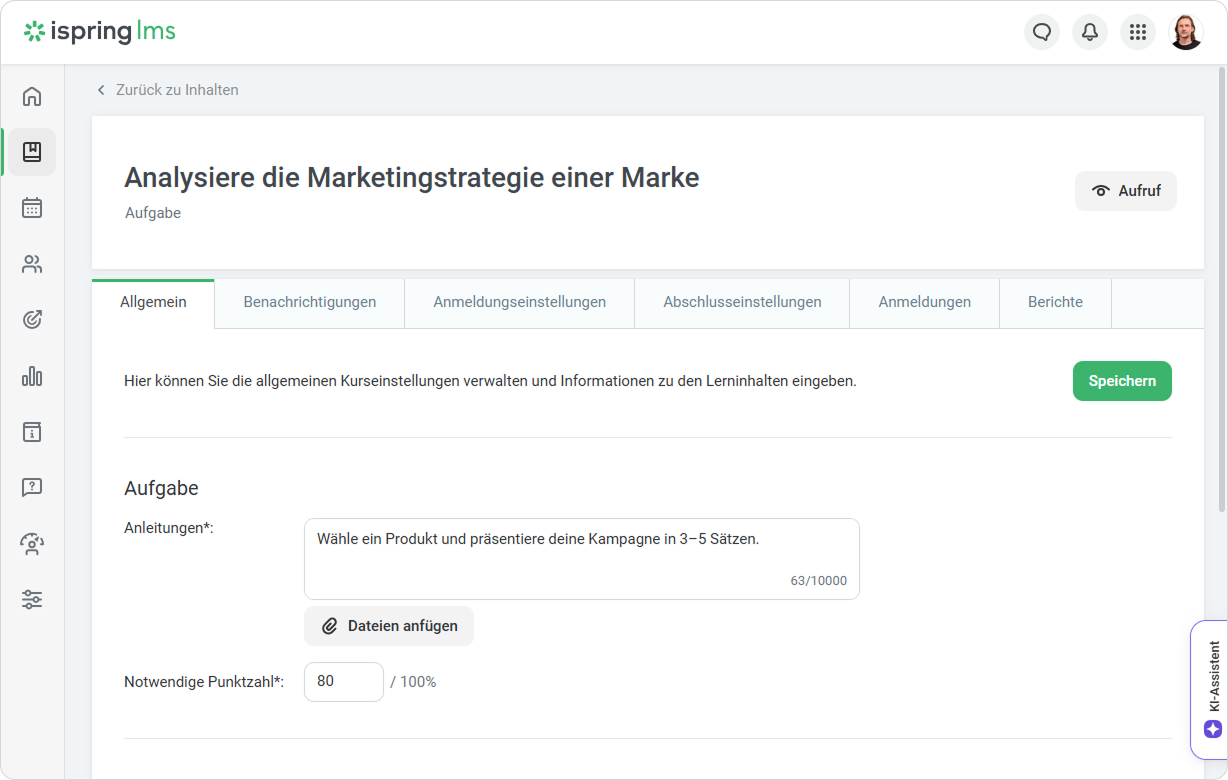Open the bar chart reports icon
Viewport: 1228px width, 780px height.
pyautogui.click(x=32, y=376)
